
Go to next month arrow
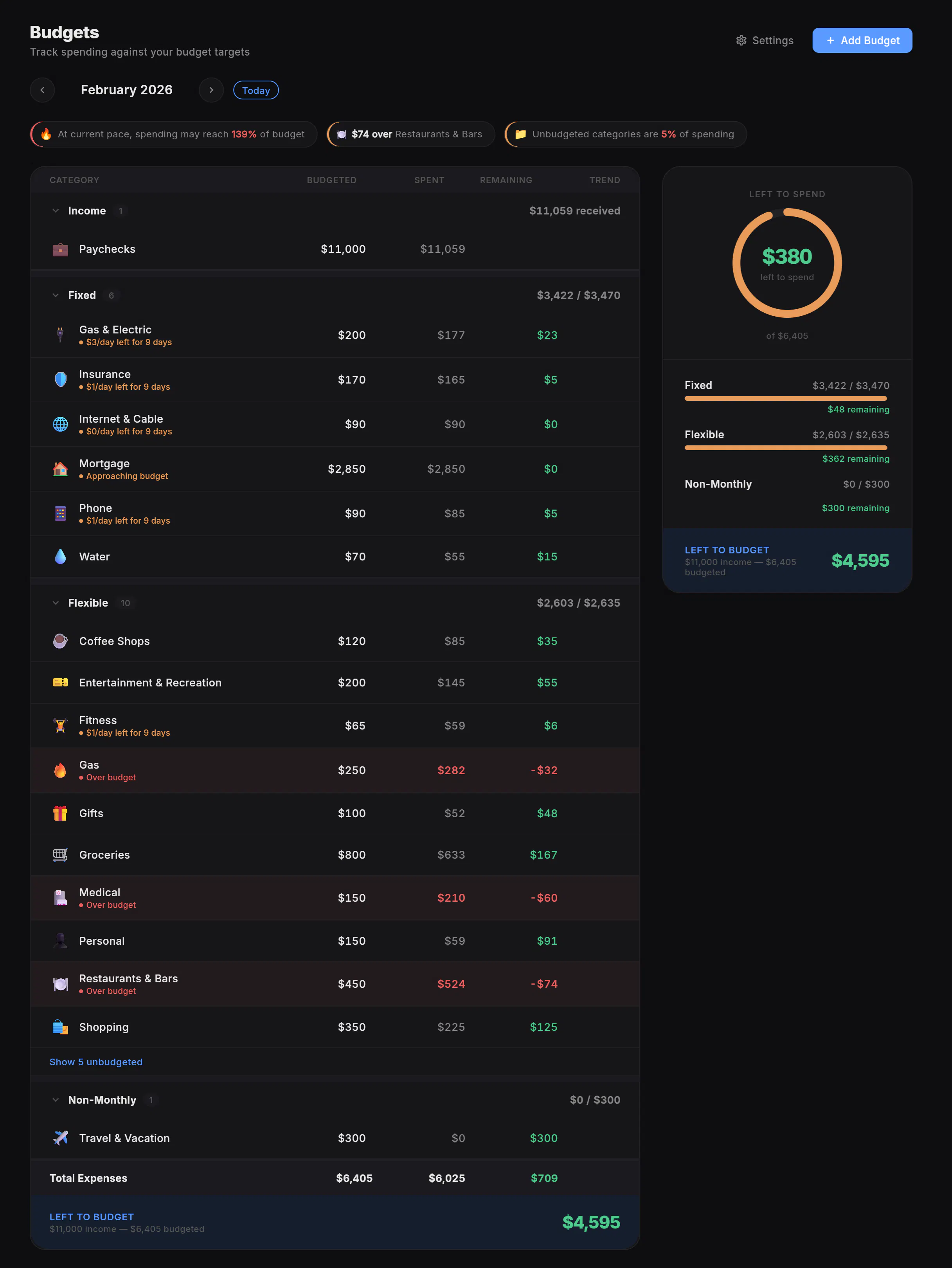click(x=212, y=90)
